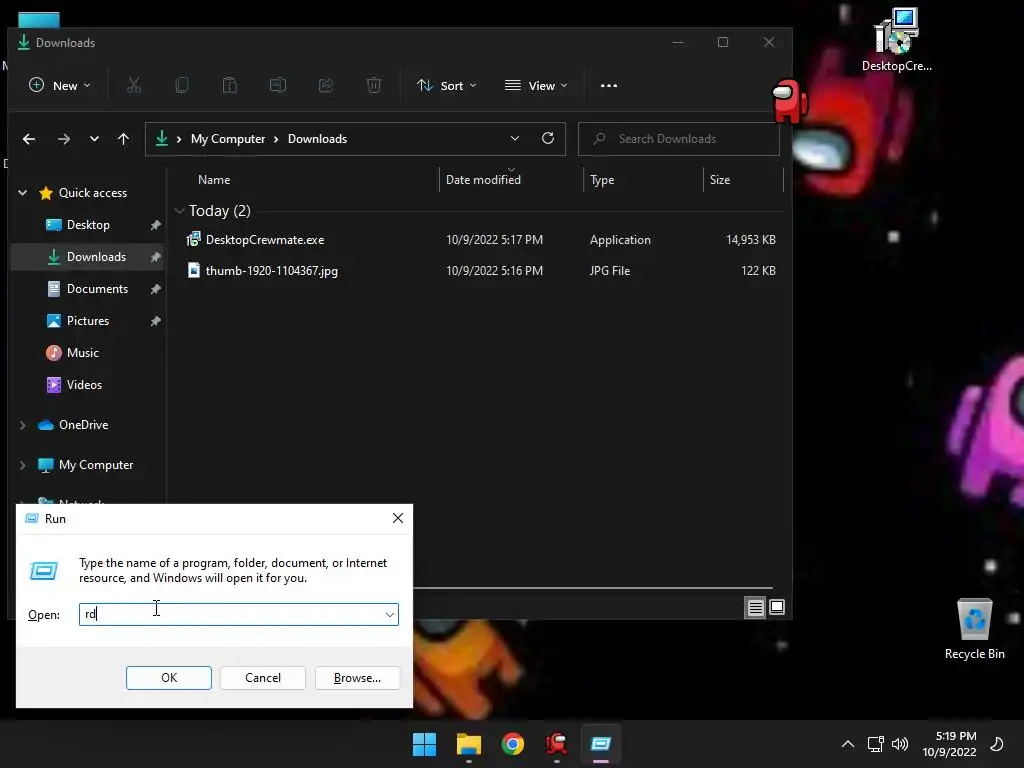The image size is (1024, 768).
Task: Open Windows Start menu on taskbar
Action: tap(424, 744)
